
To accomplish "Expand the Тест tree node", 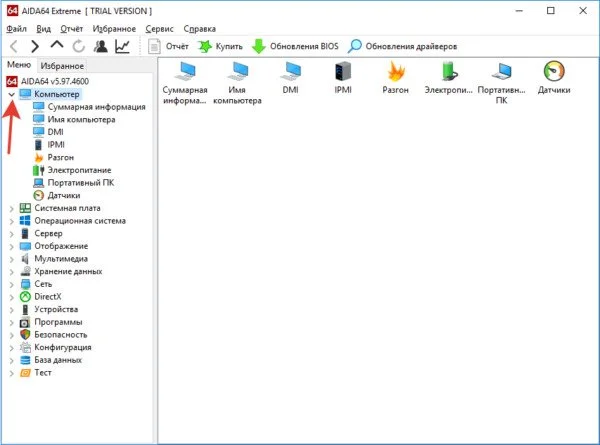I will point(11,373).
